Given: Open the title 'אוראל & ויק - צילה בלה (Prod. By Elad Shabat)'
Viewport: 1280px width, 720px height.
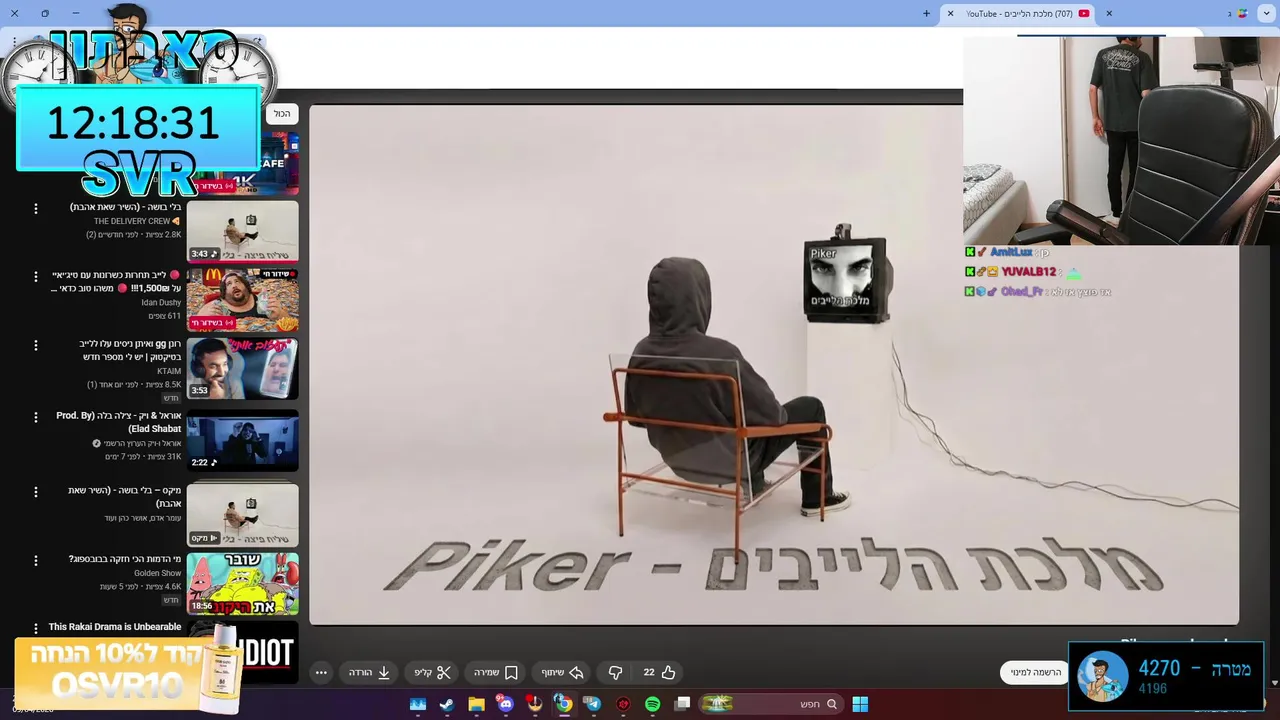Looking at the screenshot, I should point(119,422).
